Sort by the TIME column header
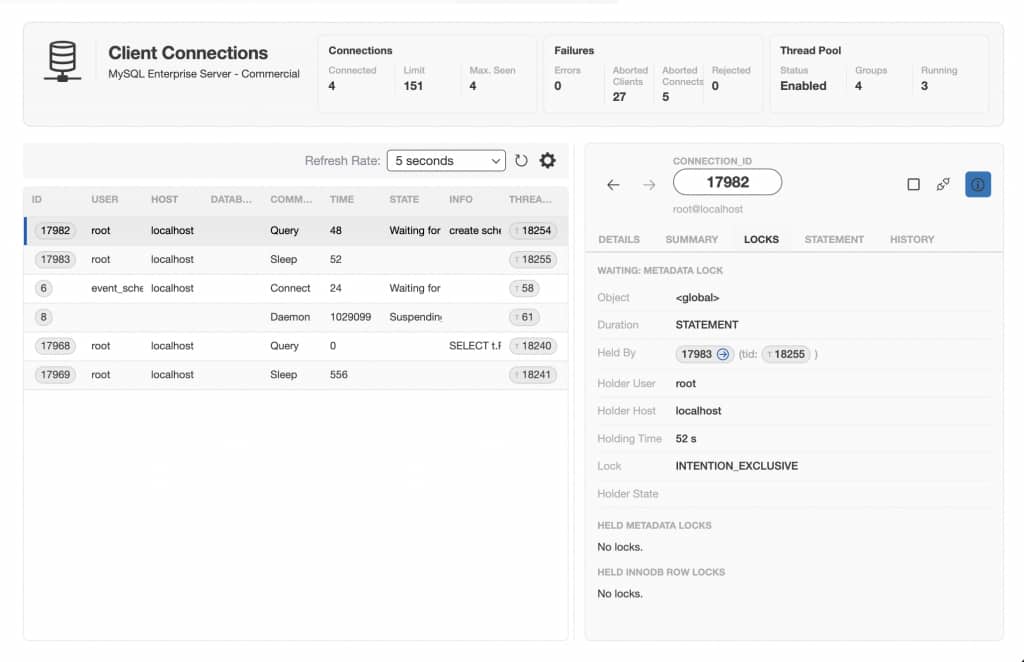This screenshot has height=662, width=1024. point(342,199)
